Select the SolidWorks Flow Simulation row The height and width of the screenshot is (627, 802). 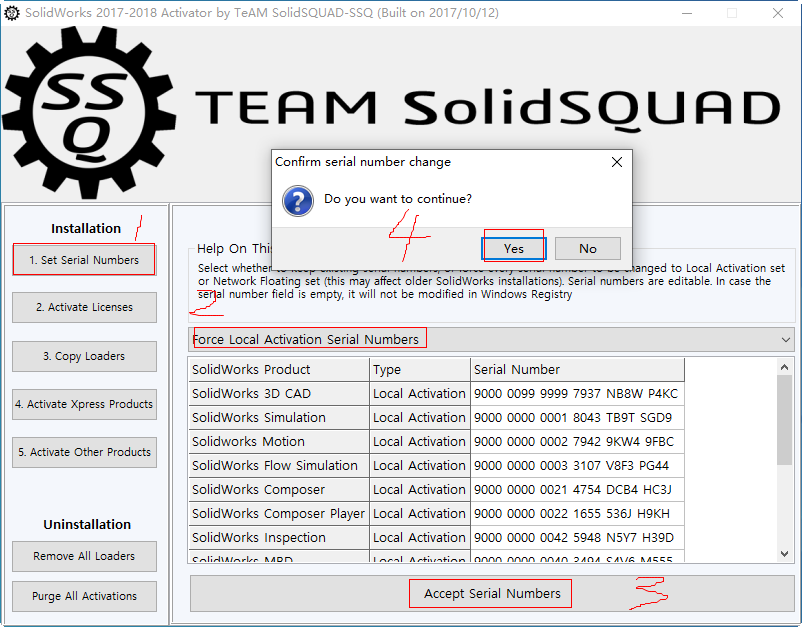[x=436, y=466]
